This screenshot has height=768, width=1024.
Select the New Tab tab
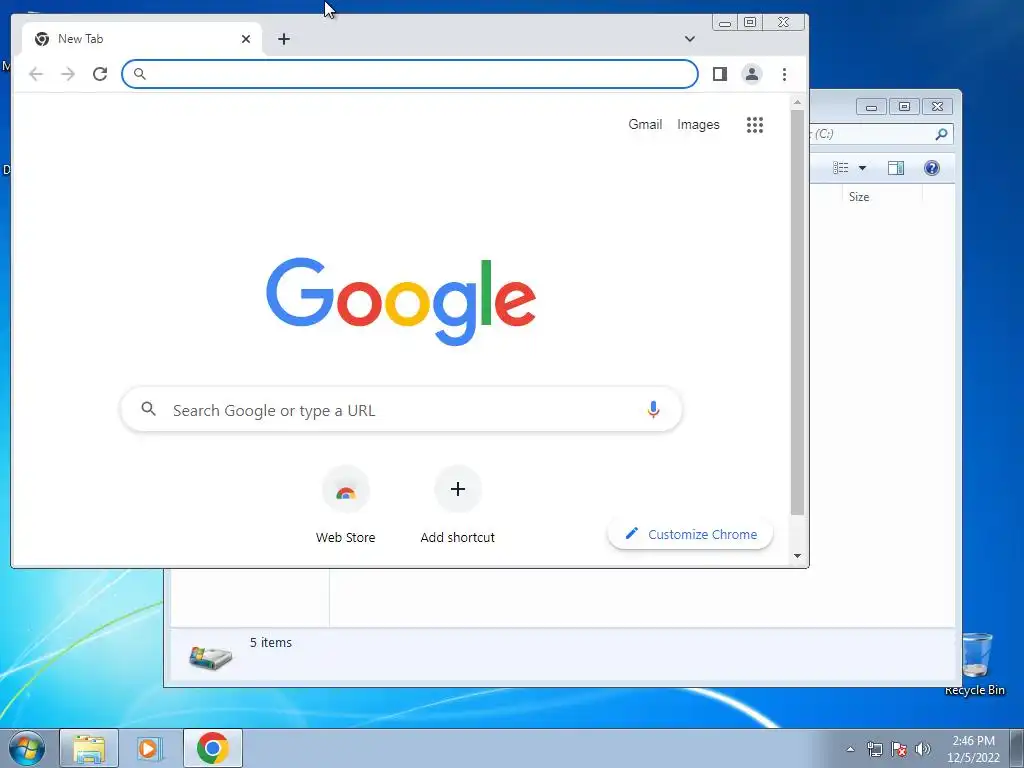[x=142, y=39]
